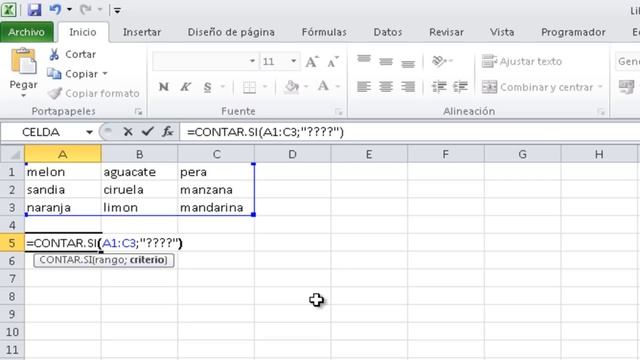Toggle underline with the S button

click(208, 87)
